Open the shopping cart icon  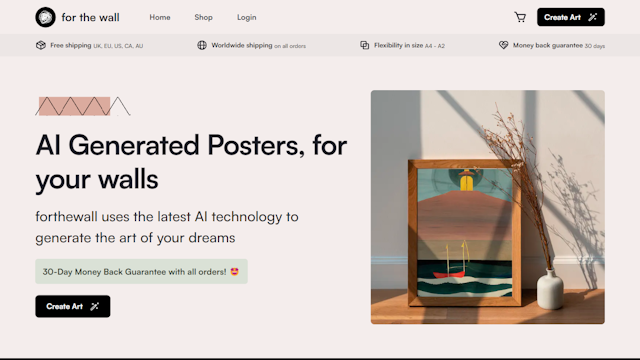point(520,17)
